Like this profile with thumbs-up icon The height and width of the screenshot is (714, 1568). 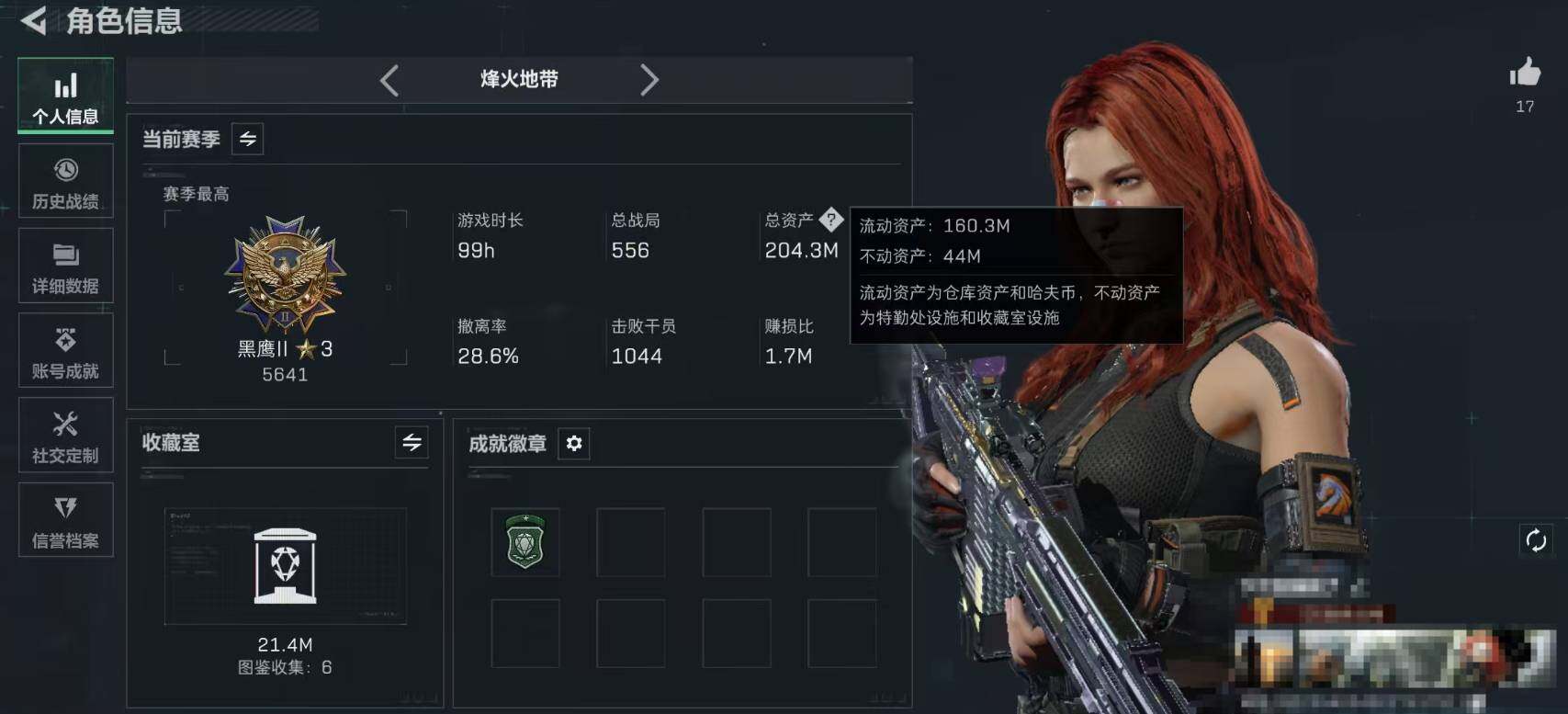pos(1525,73)
